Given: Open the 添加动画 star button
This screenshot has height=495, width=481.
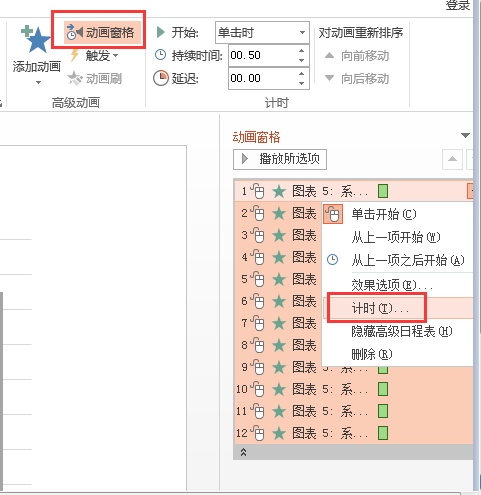Looking at the screenshot, I should pyautogui.click(x=37, y=54).
